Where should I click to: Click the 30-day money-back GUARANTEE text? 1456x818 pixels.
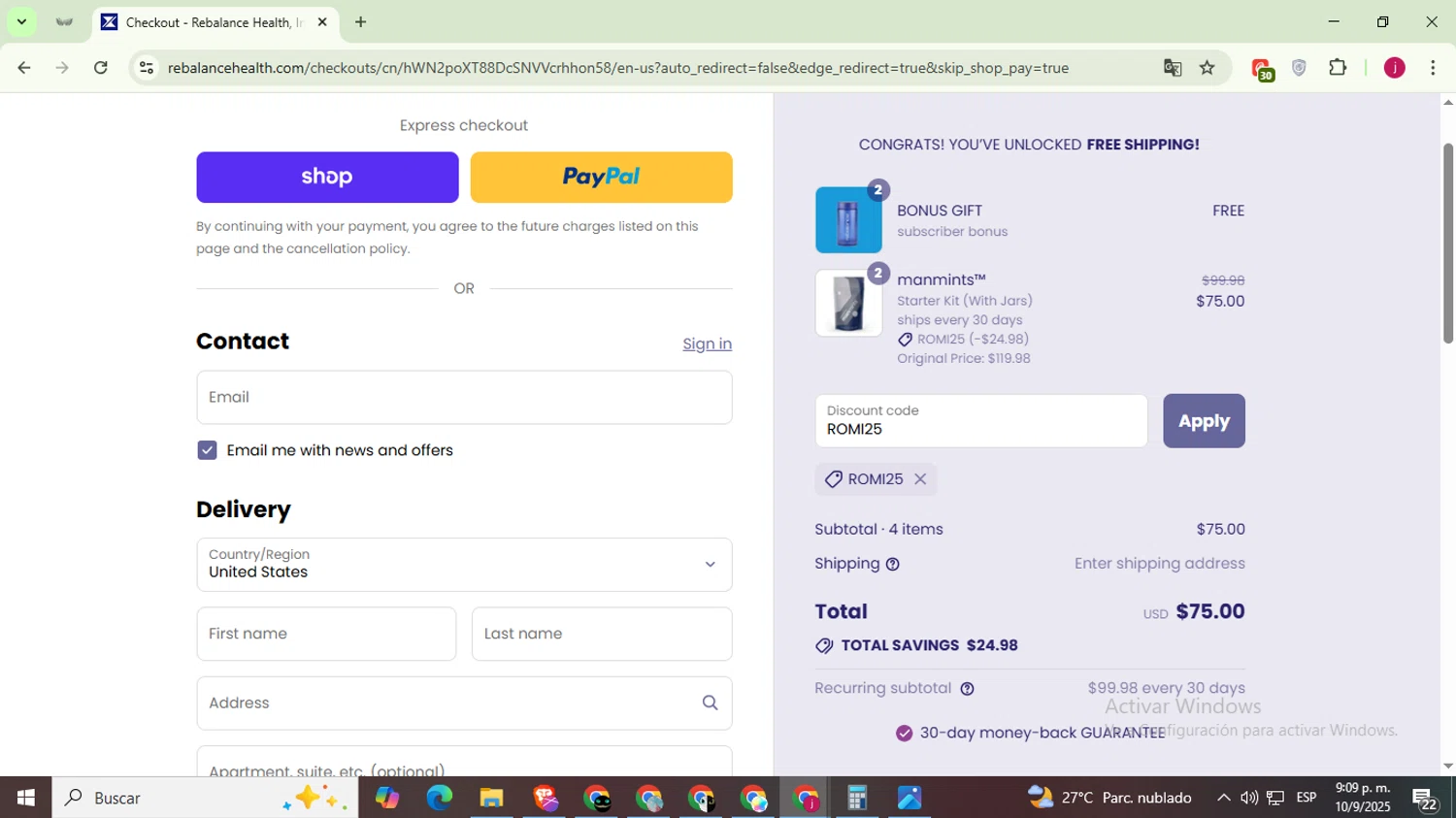(1042, 733)
